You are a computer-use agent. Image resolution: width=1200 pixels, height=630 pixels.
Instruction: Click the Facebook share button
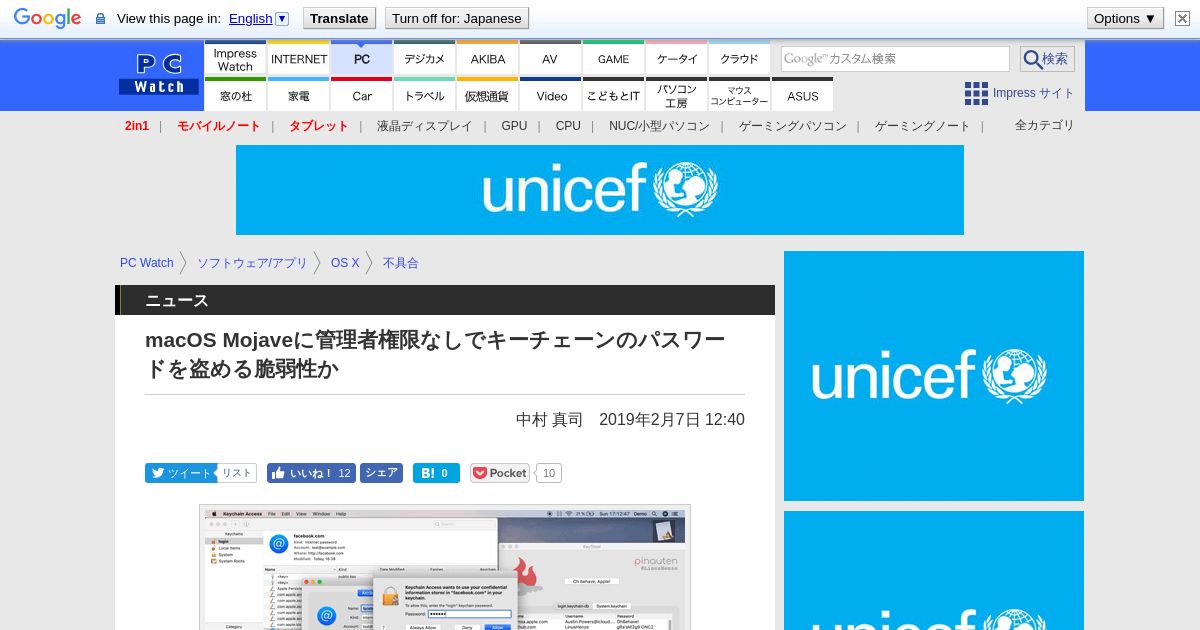(x=381, y=473)
